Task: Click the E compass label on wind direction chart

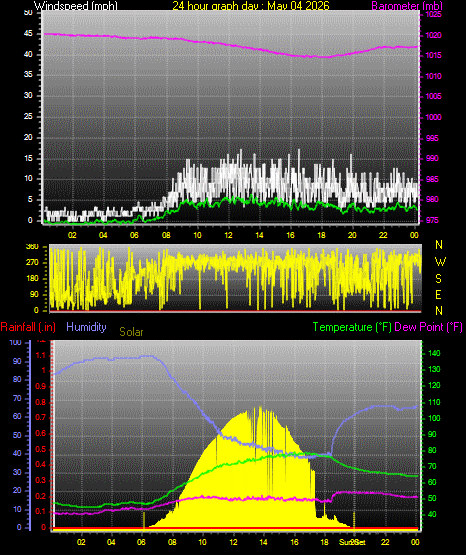Action: (x=438, y=294)
